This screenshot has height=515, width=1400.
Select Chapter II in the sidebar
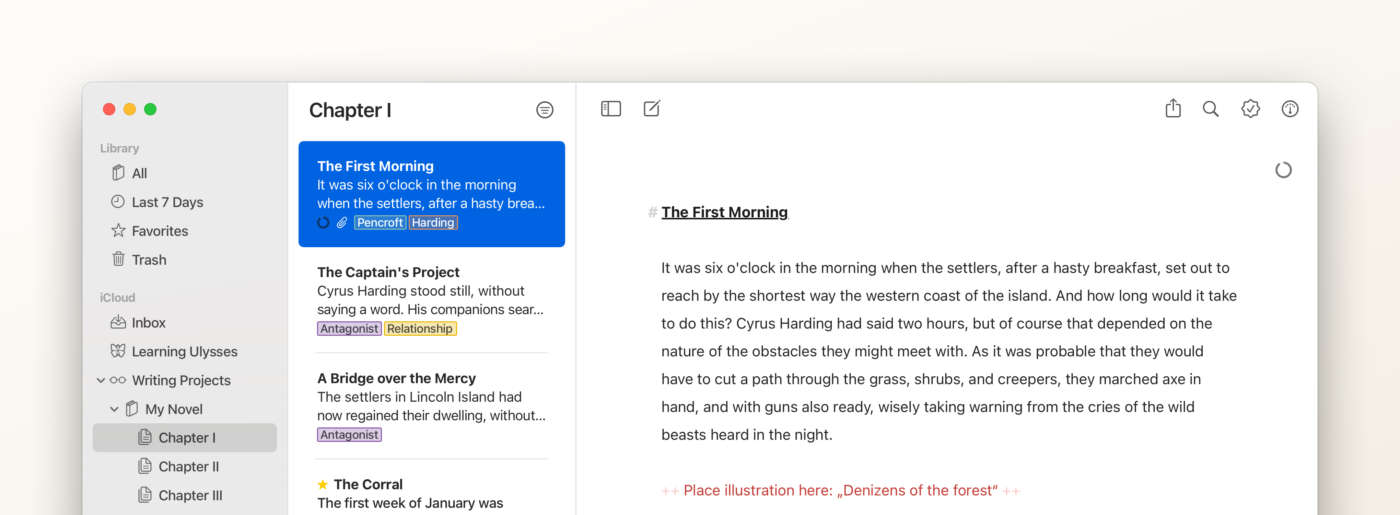188,466
